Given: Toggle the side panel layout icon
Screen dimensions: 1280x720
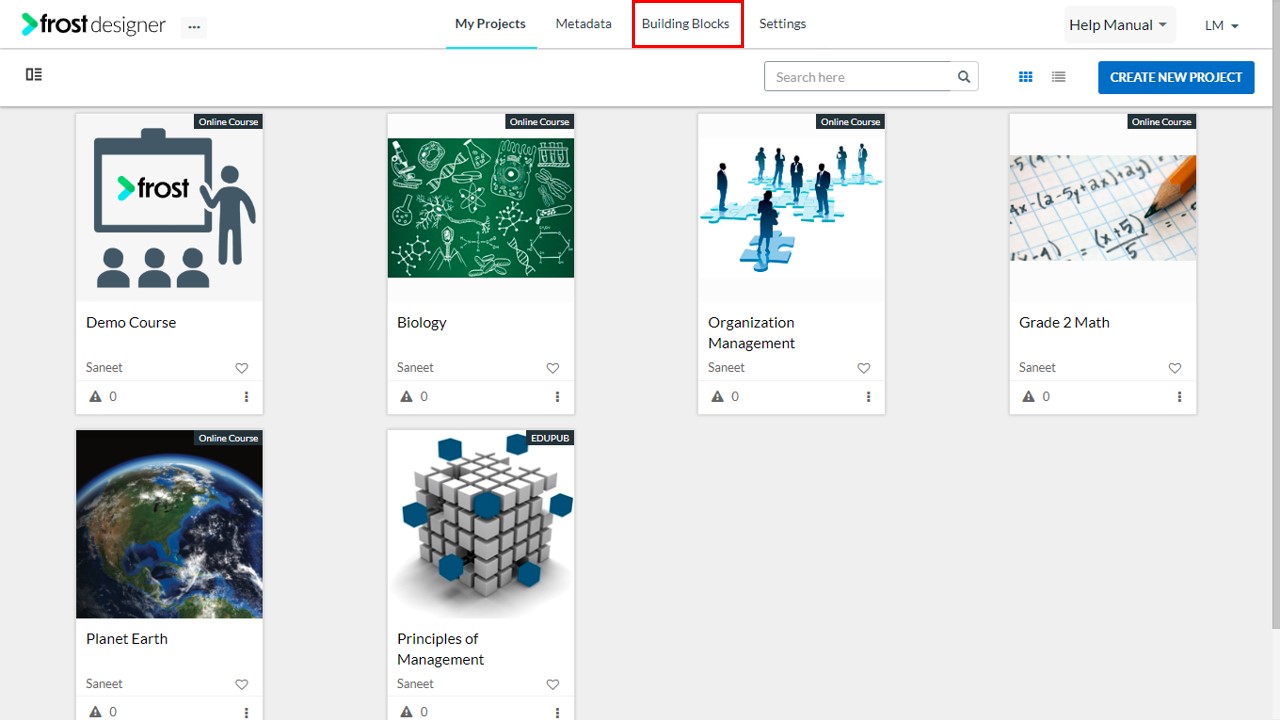Looking at the screenshot, I should 34,74.
